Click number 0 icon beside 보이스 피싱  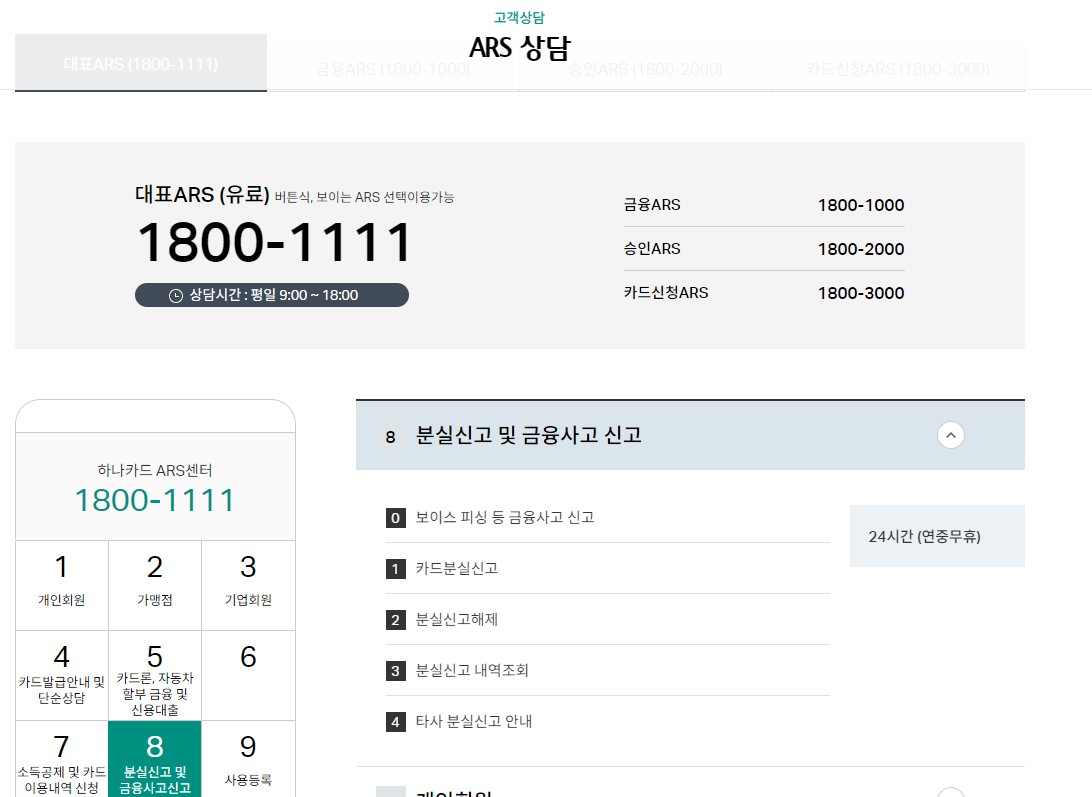[x=396, y=518]
